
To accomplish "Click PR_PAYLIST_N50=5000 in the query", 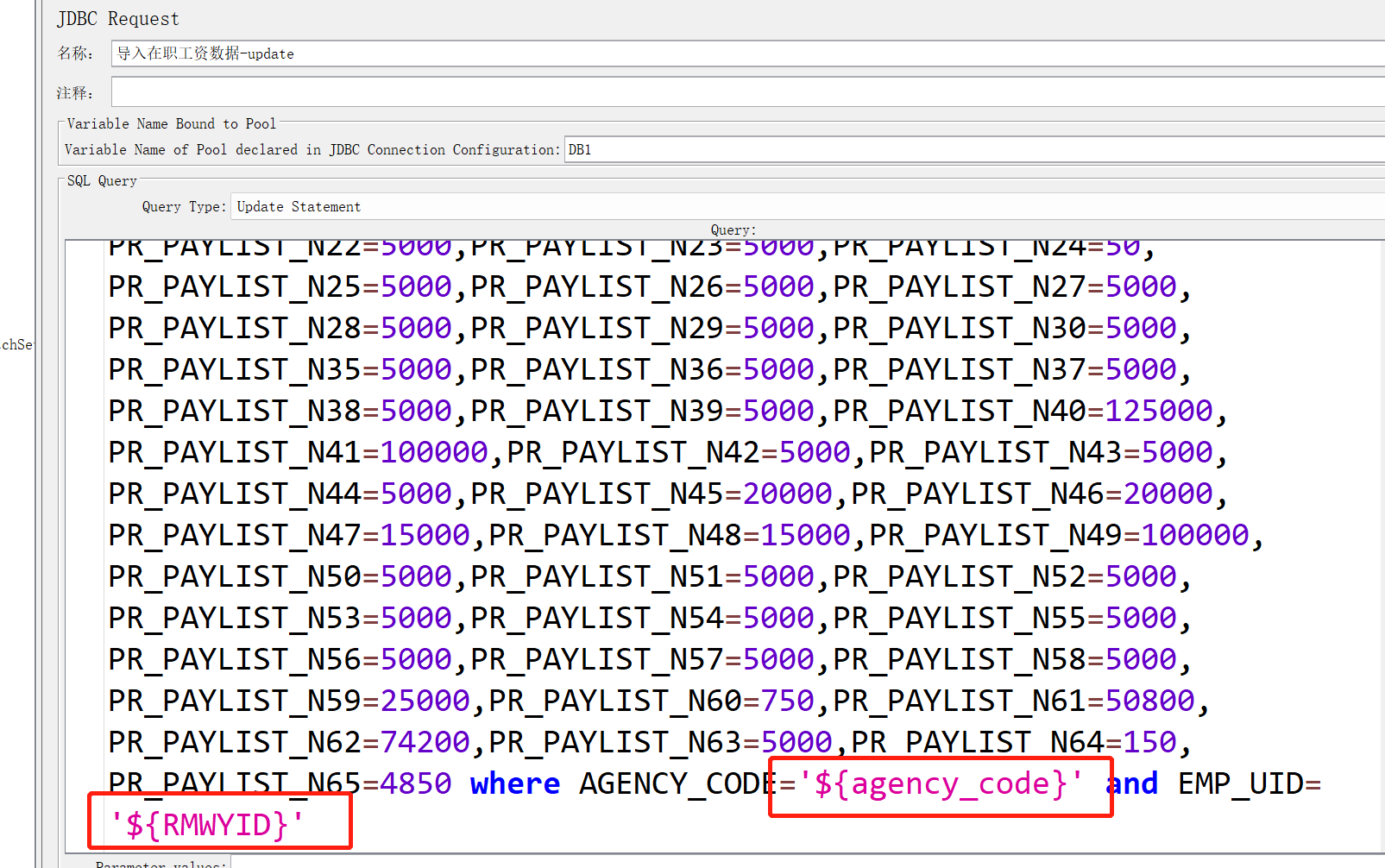I will [x=280, y=576].
